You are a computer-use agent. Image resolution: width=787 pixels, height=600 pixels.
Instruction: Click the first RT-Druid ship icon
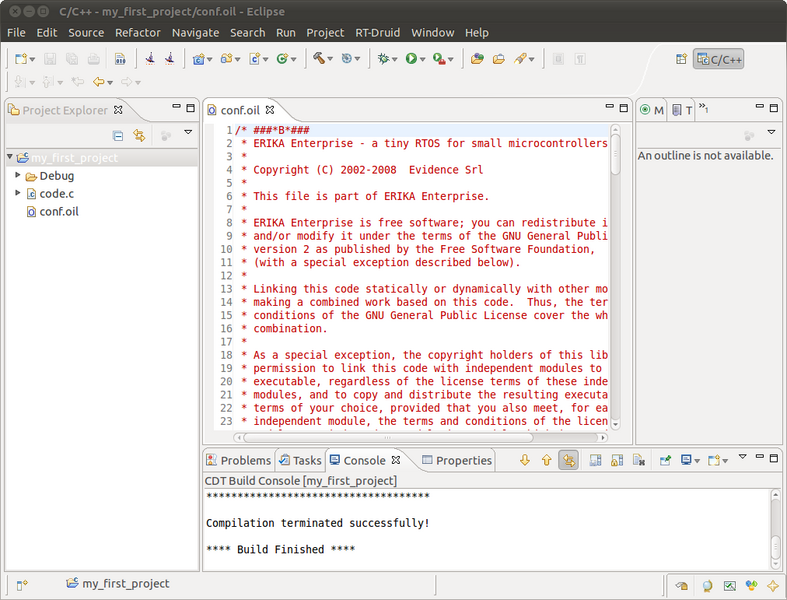(150, 59)
